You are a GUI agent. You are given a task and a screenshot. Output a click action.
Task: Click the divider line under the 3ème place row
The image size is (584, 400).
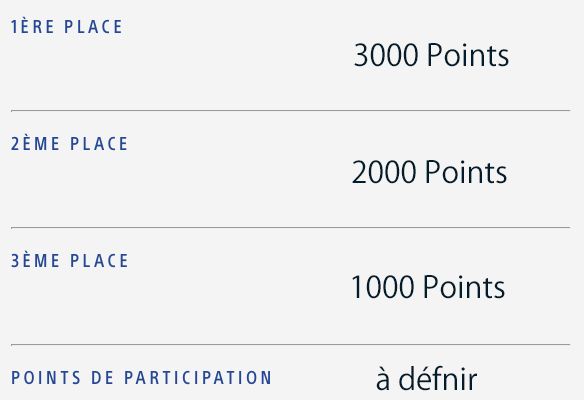click(291, 345)
